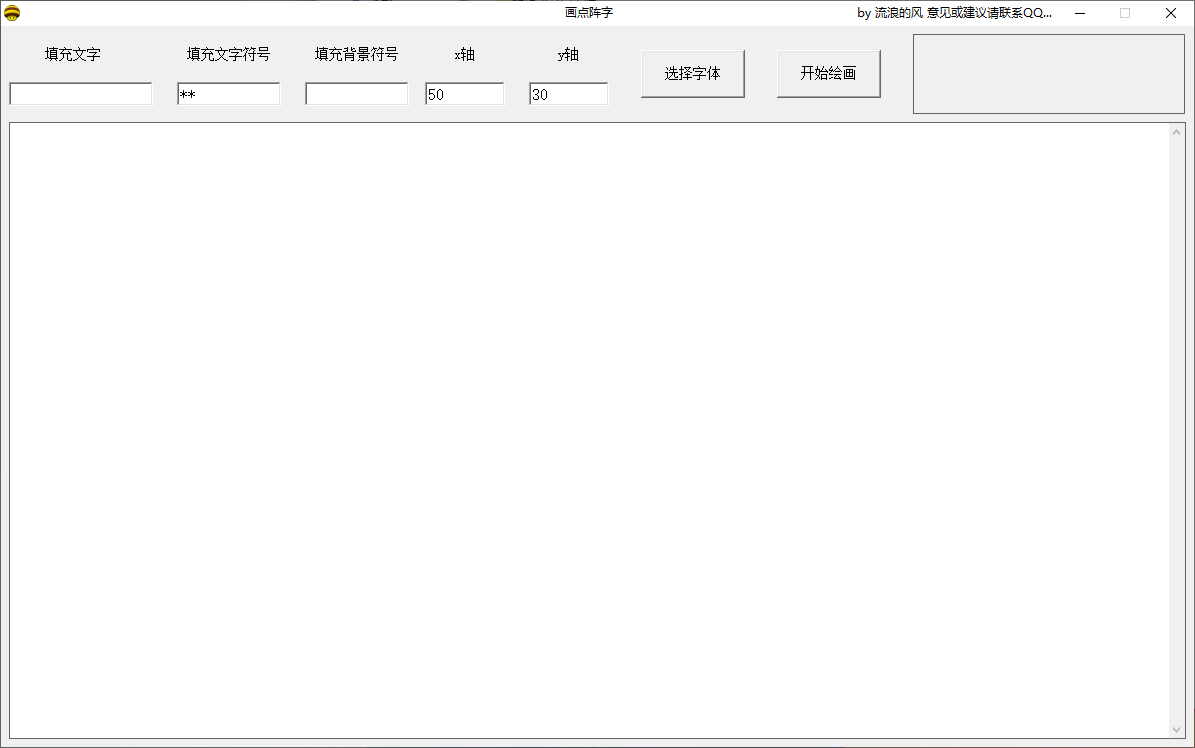Click the y轴 label

pos(569,54)
